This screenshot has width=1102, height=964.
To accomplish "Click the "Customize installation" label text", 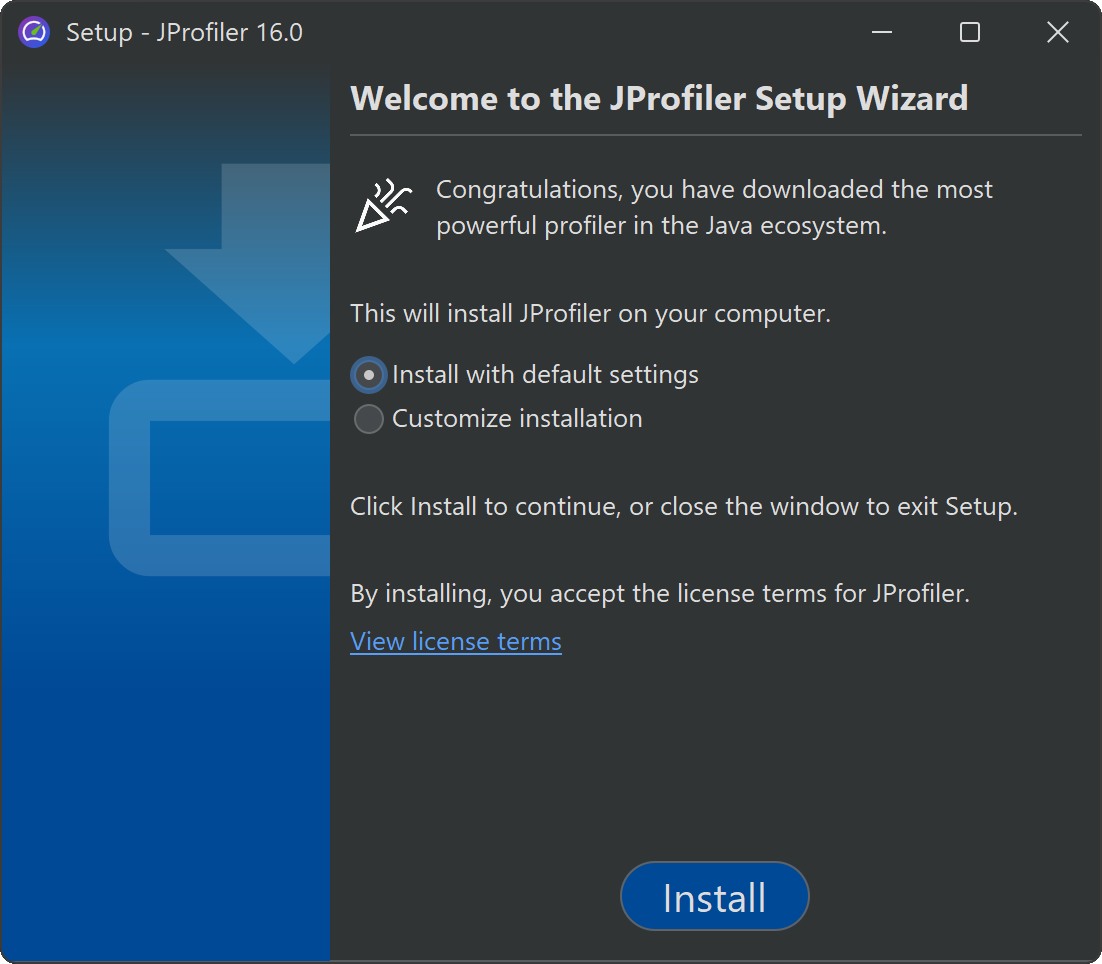I will pos(517,419).
